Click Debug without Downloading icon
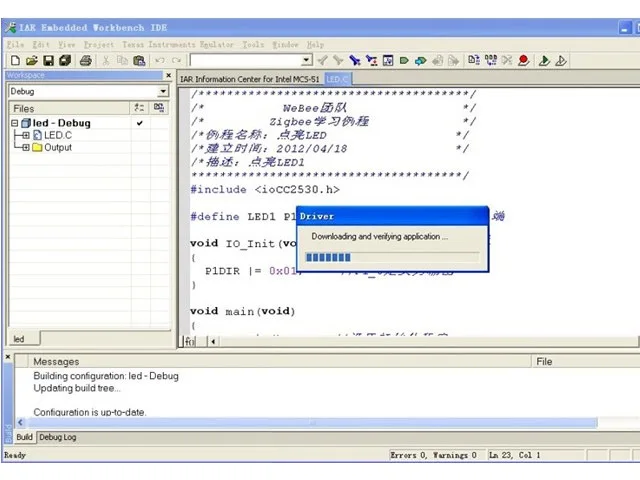The width and height of the screenshot is (640, 480). (561, 61)
